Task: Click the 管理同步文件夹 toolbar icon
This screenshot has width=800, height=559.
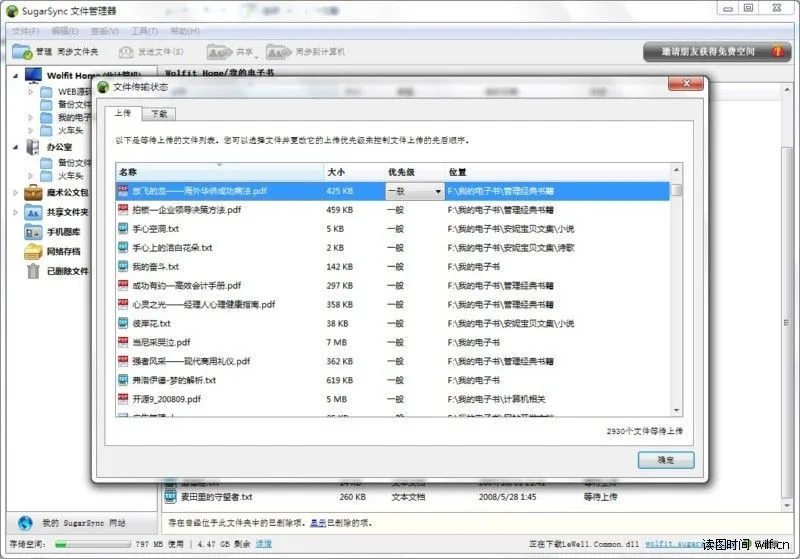Action: pos(22,52)
